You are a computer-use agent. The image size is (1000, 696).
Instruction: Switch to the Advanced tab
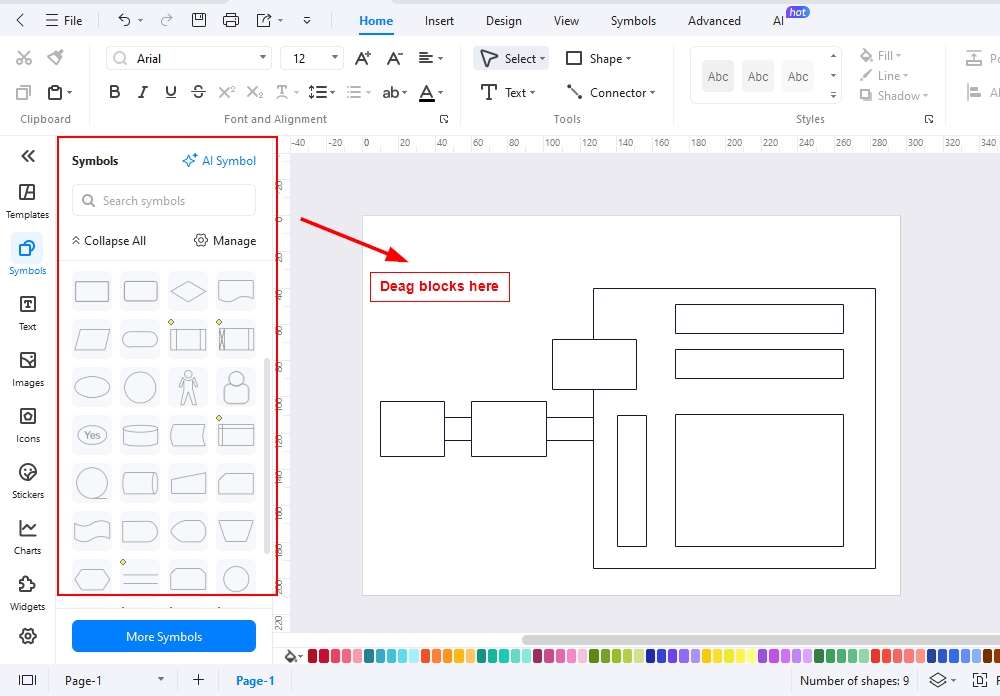tap(714, 20)
